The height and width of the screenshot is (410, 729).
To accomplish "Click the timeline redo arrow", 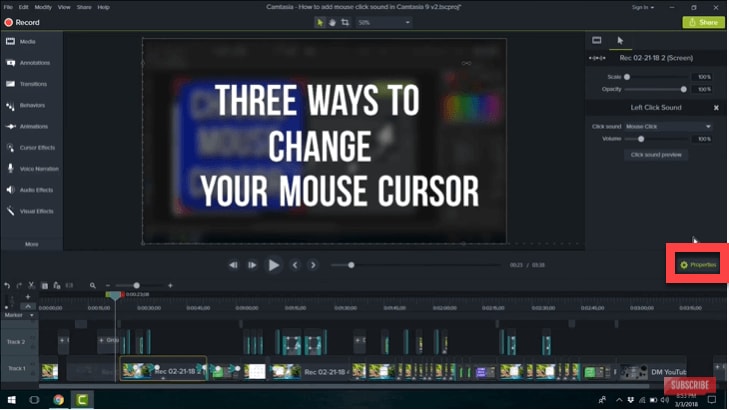I will pyautogui.click(x=19, y=285).
